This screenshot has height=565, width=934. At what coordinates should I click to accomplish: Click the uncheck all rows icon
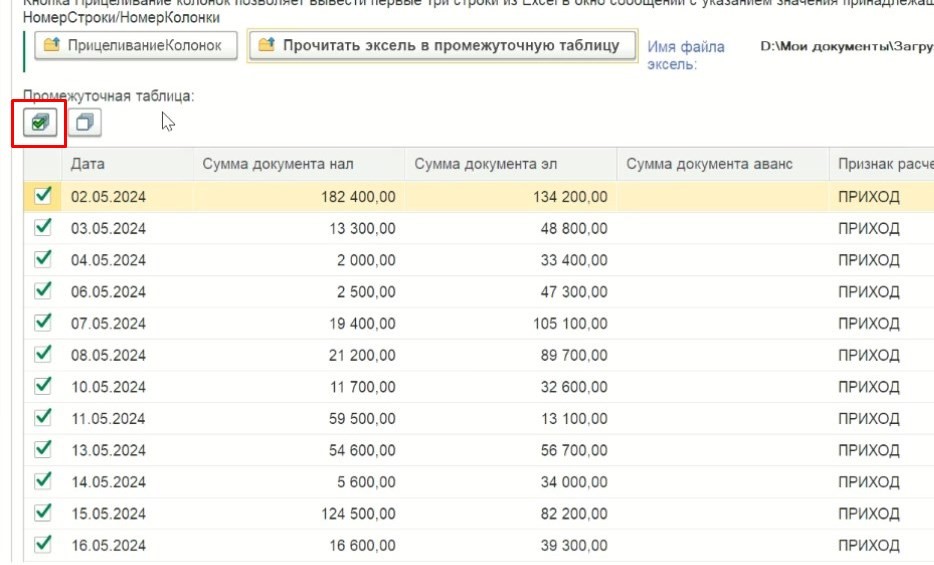(x=85, y=122)
